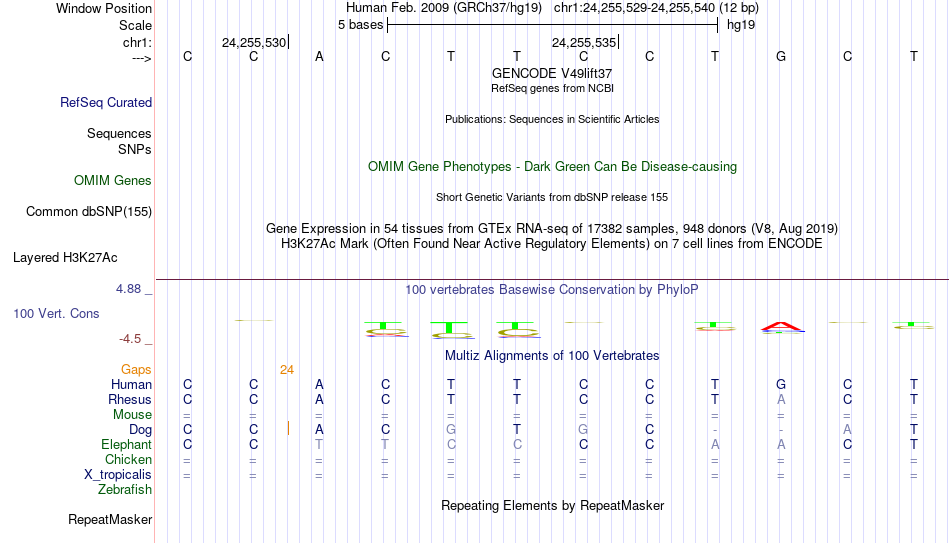
Task: Select the Elephant alignment row label
Action: point(127,444)
